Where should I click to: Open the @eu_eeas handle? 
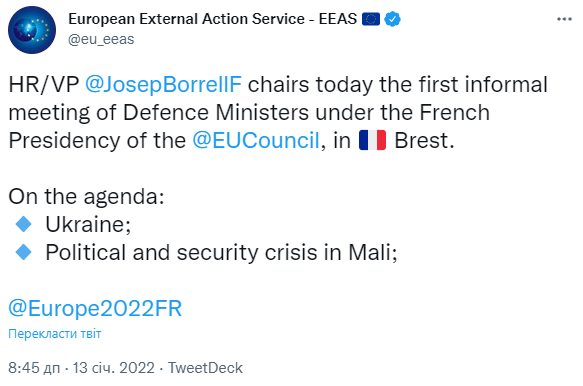[101, 39]
